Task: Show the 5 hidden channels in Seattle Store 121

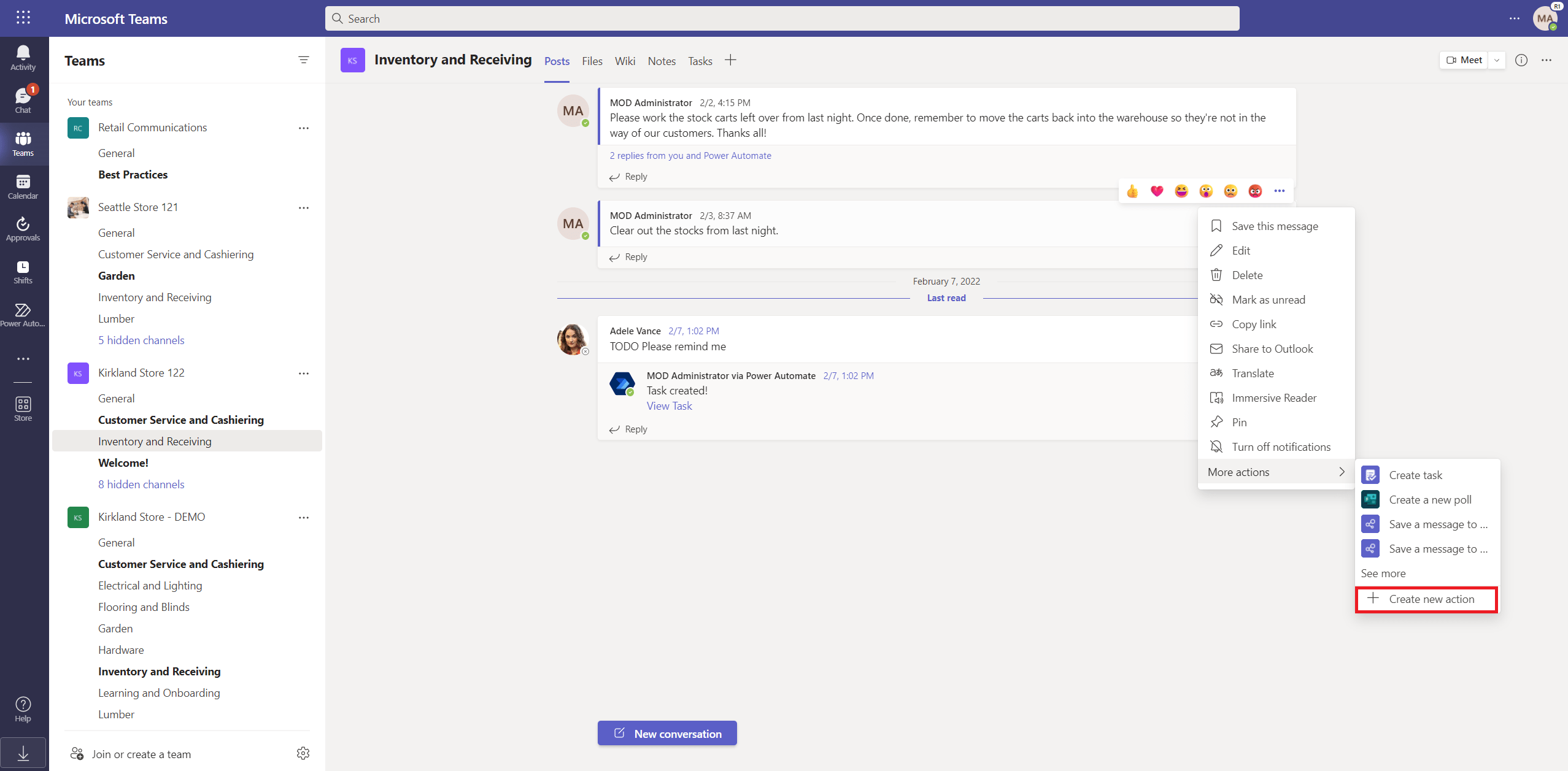Action: coord(141,339)
